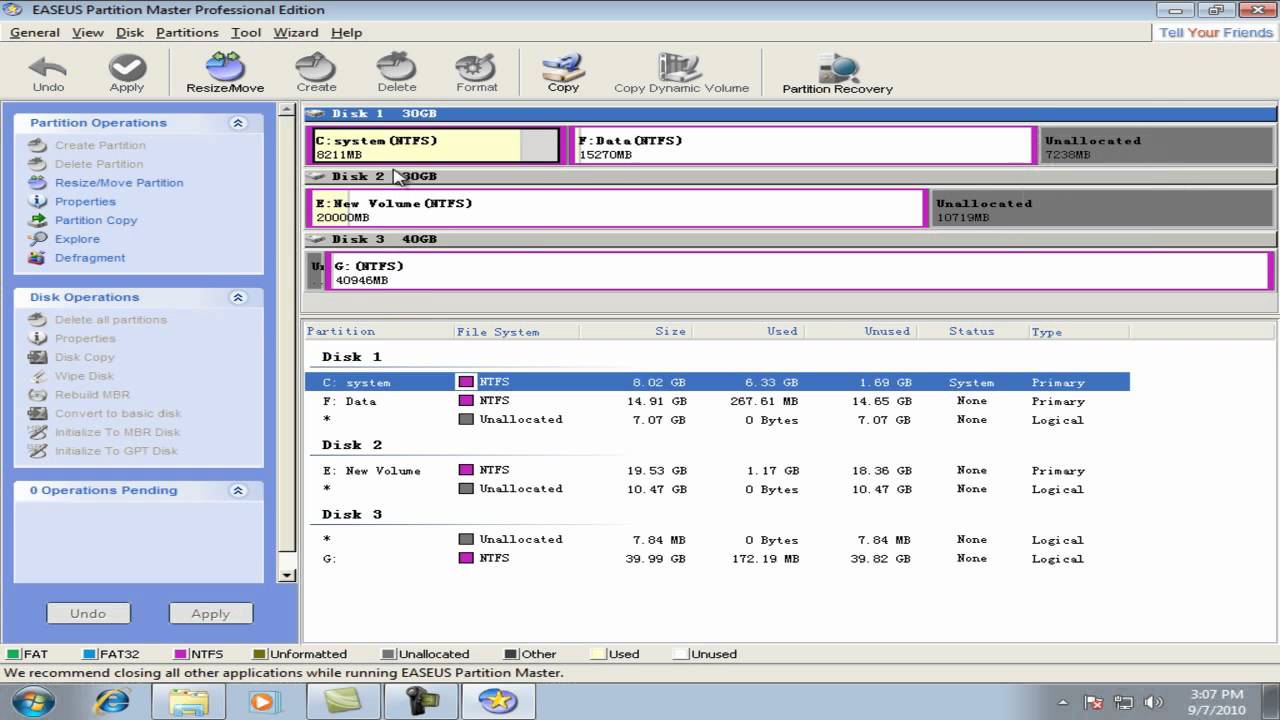Click Initialize To GPT Disk
The image size is (1280, 720).
[116, 451]
